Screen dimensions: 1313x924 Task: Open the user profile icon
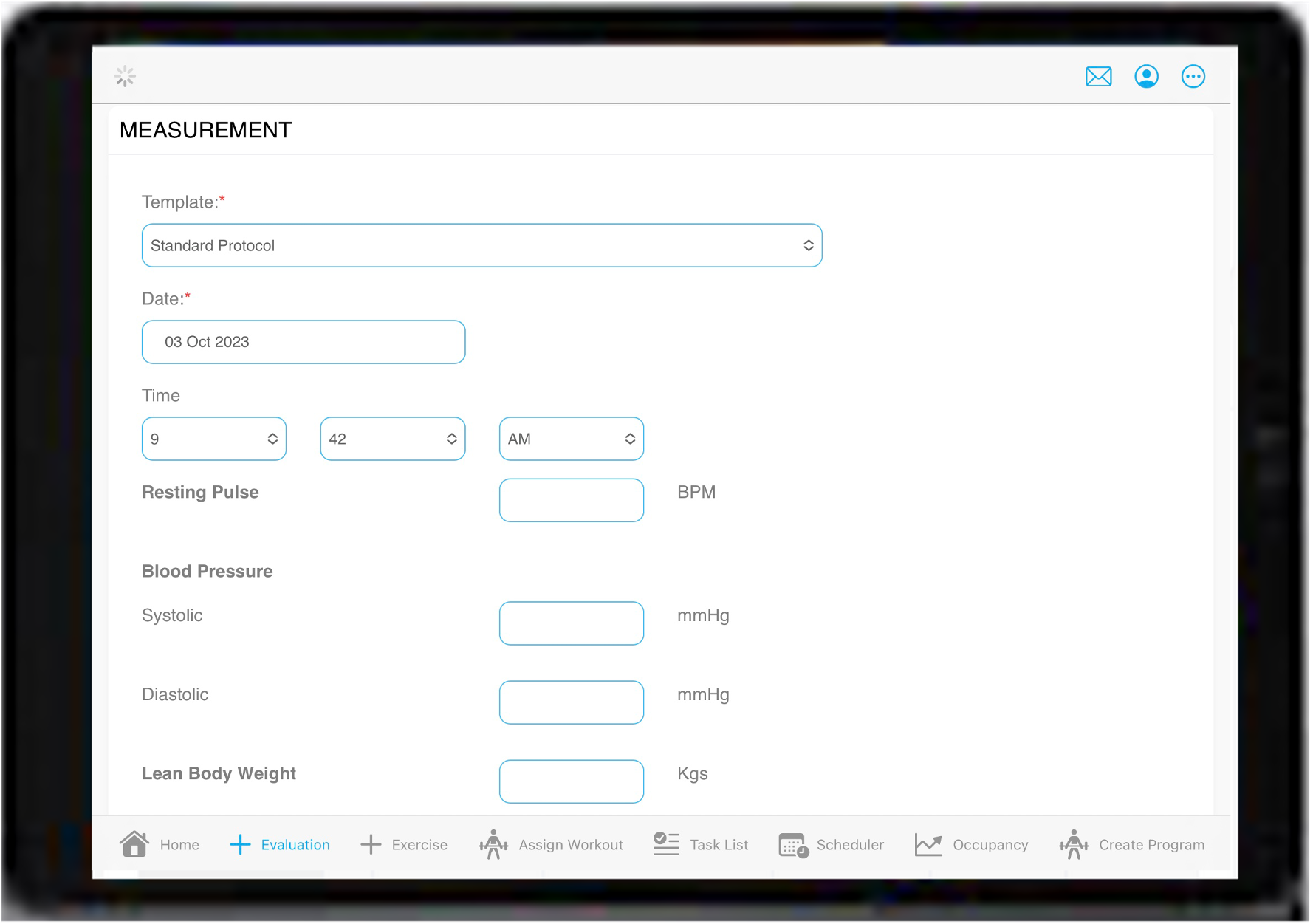[x=1146, y=77]
